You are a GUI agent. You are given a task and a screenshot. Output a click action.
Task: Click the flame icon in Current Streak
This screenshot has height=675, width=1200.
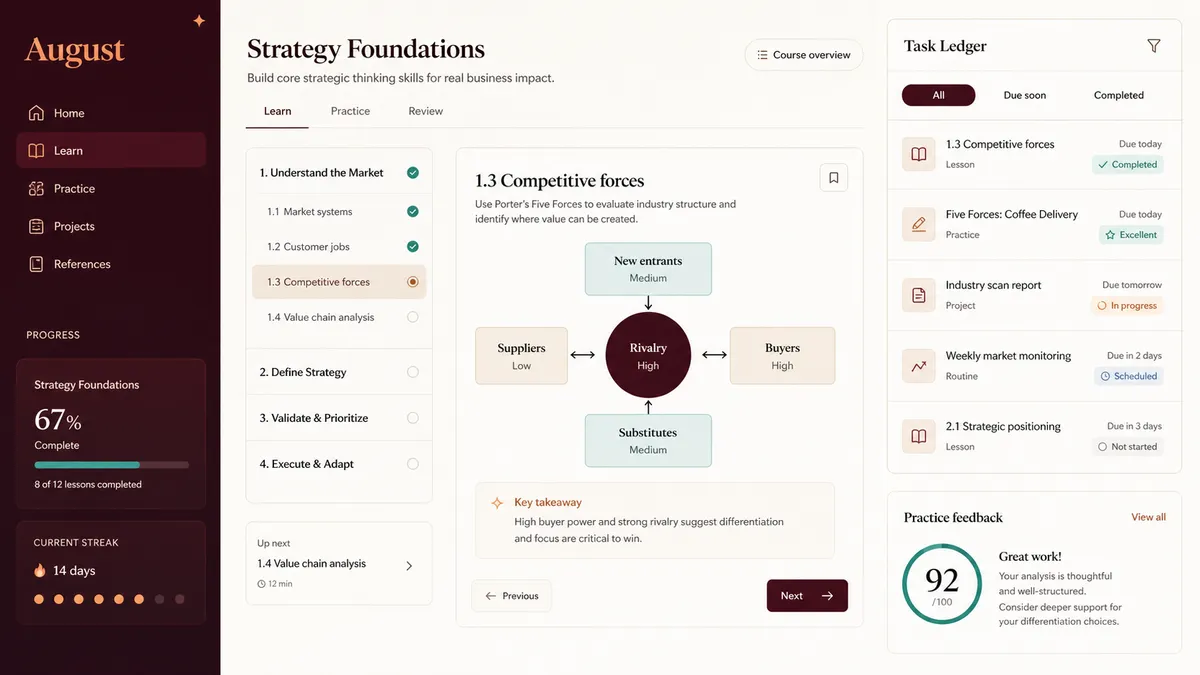(x=40, y=571)
